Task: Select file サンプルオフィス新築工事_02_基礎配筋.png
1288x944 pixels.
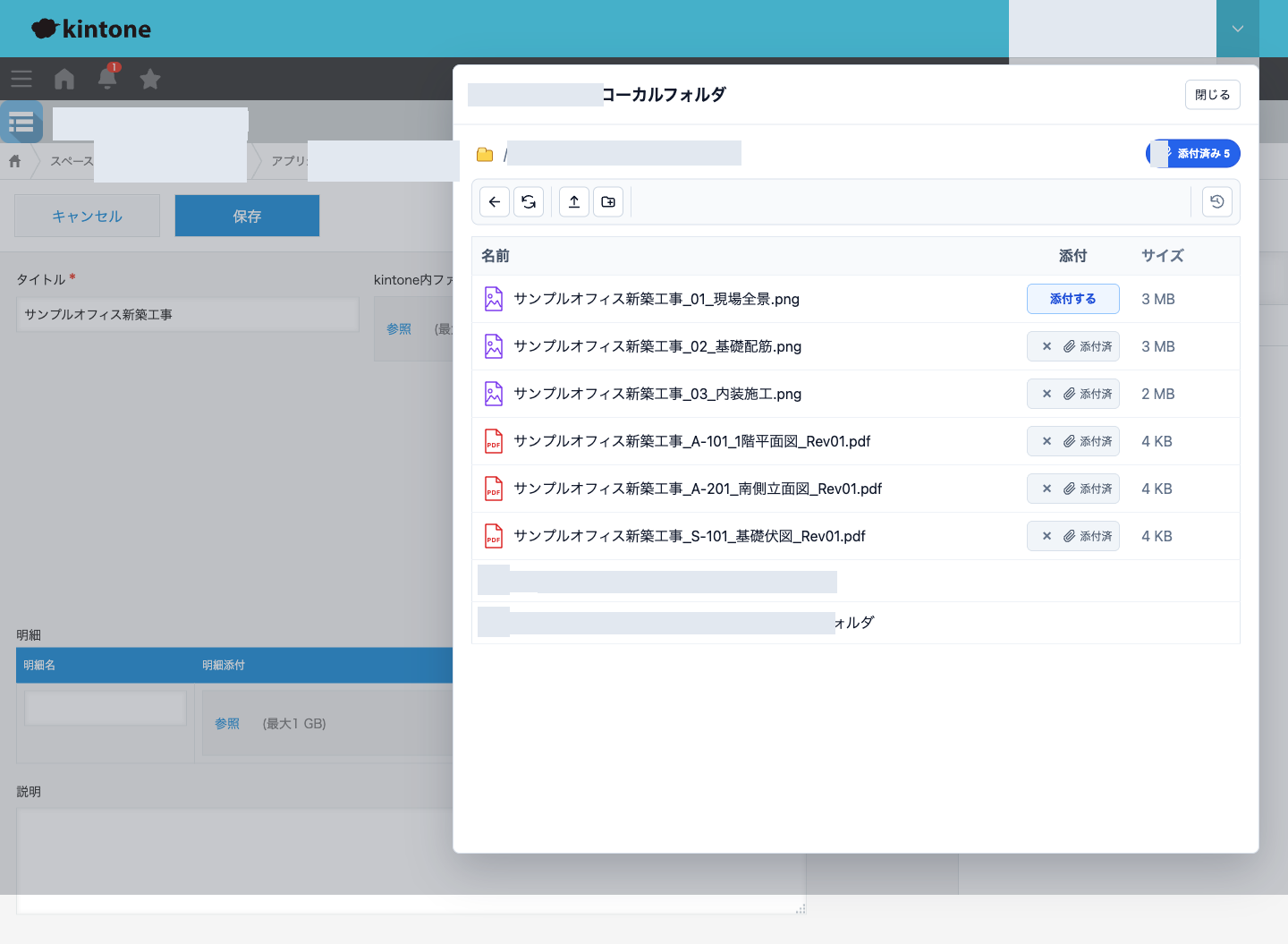Action: click(x=657, y=346)
